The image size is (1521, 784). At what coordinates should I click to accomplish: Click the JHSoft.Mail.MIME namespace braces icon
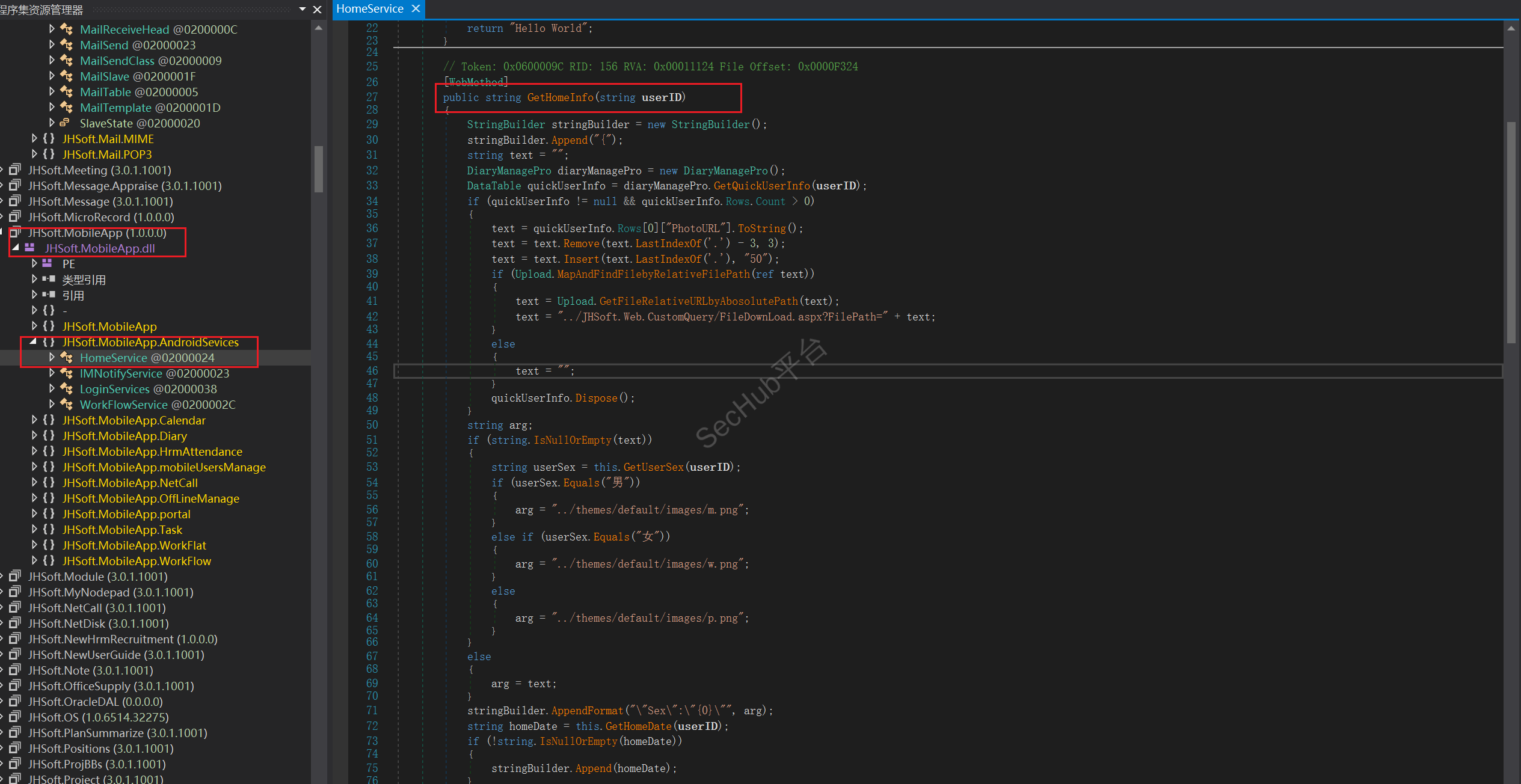49,139
